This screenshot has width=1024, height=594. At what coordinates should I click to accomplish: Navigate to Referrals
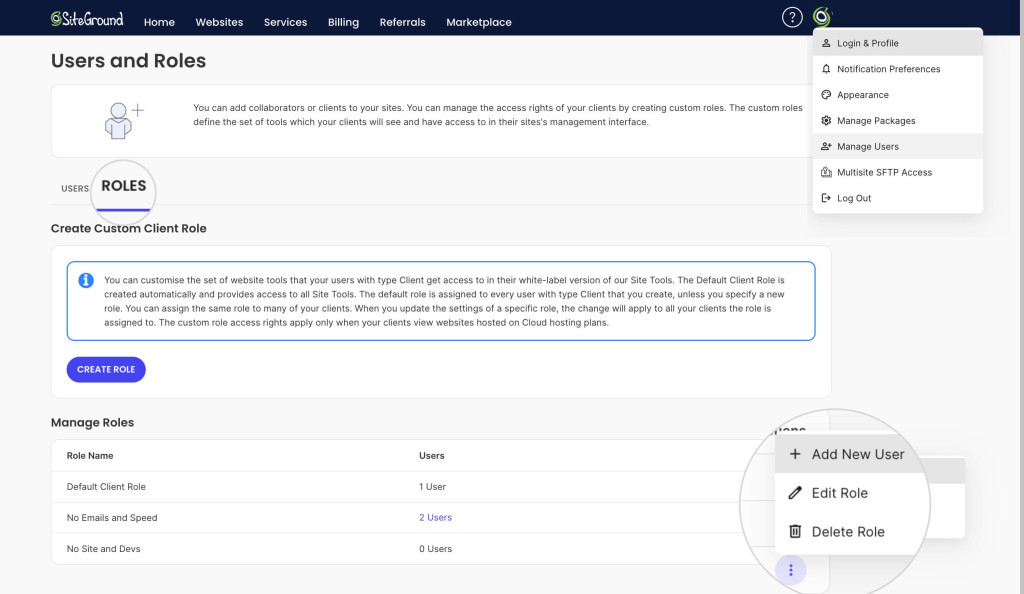click(x=402, y=22)
